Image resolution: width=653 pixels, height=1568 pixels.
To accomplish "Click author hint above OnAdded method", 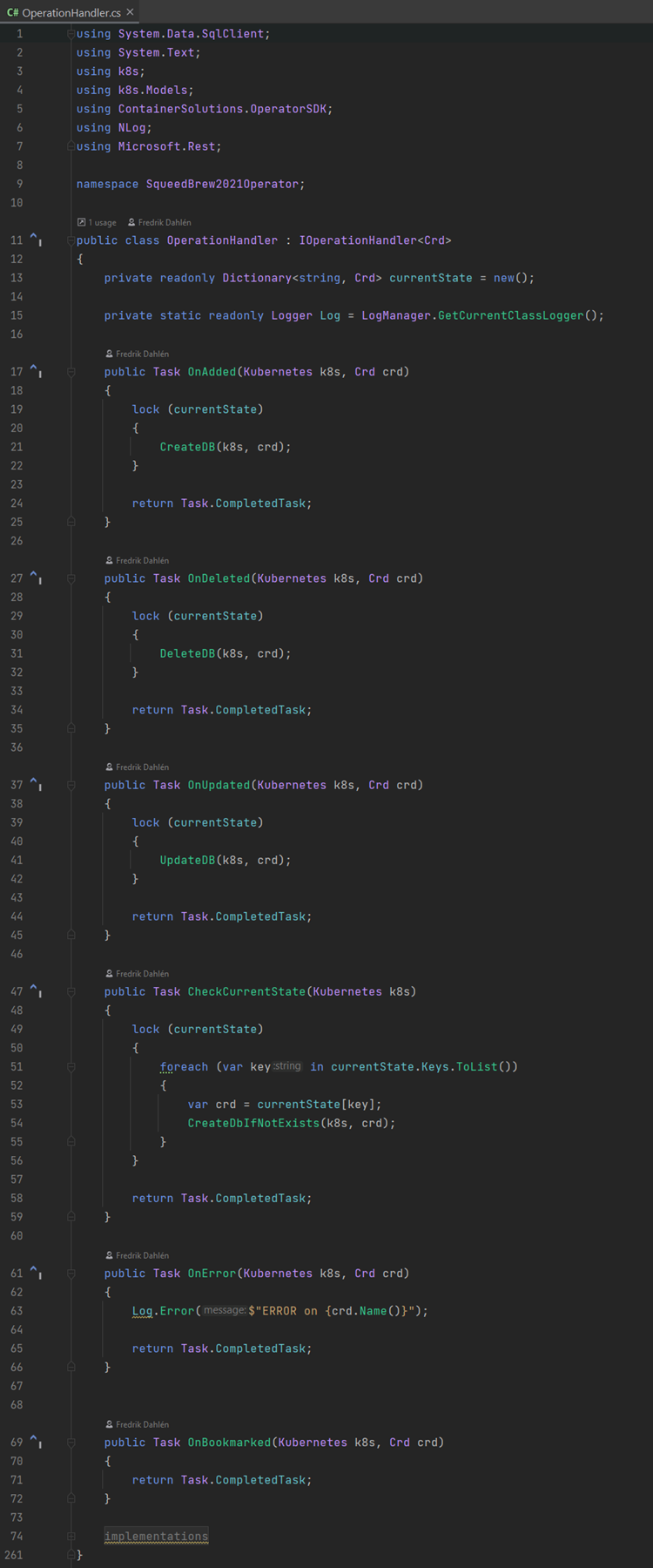I will tap(138, 354).
